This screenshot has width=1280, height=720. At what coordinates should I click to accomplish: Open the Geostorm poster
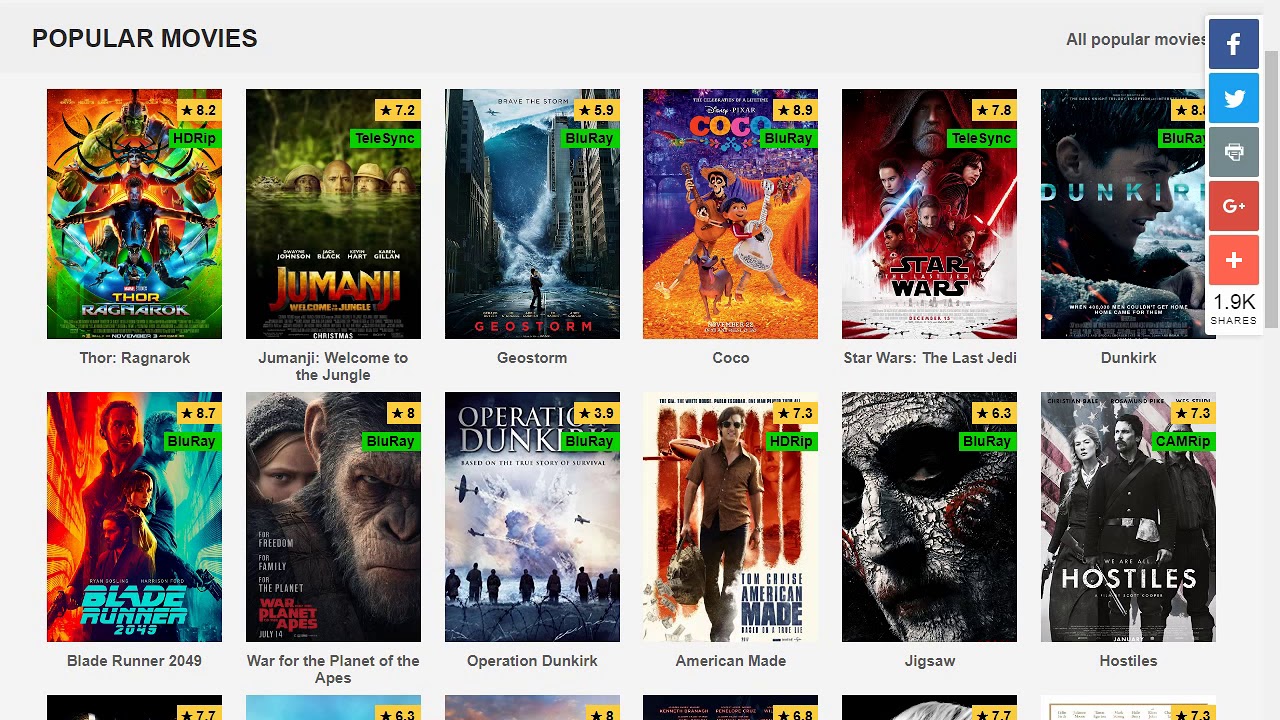point(532,214)
